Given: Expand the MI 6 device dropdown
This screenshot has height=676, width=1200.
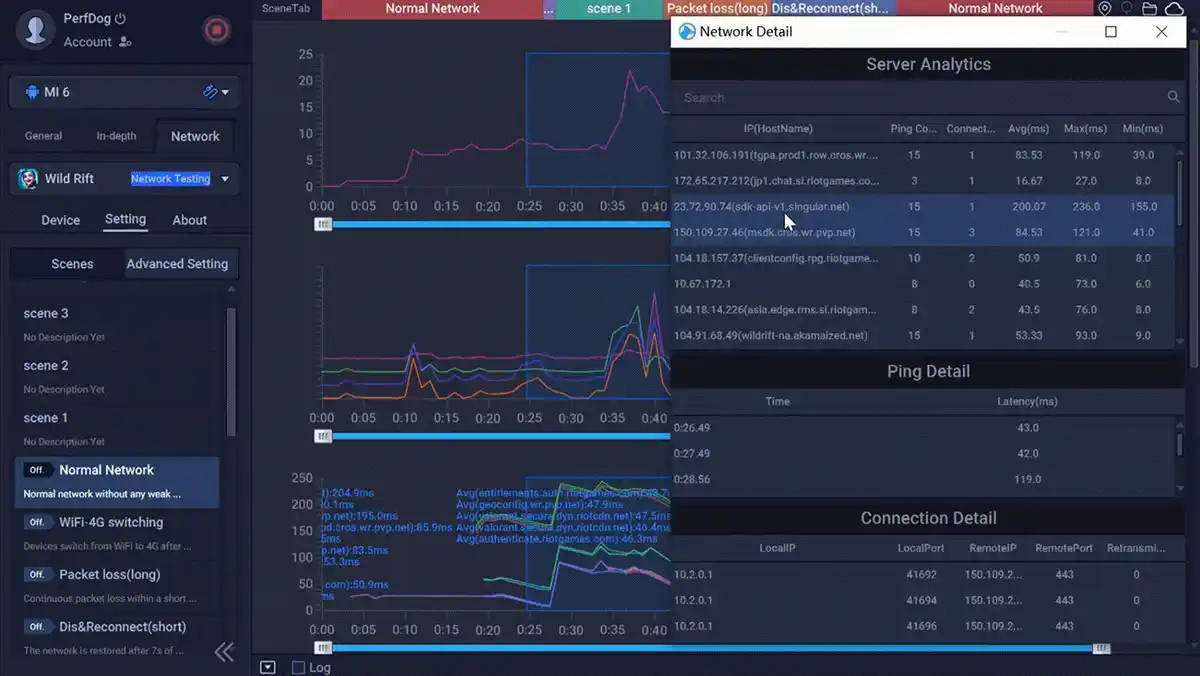Looking at the screenshot, I should (224, 92).
